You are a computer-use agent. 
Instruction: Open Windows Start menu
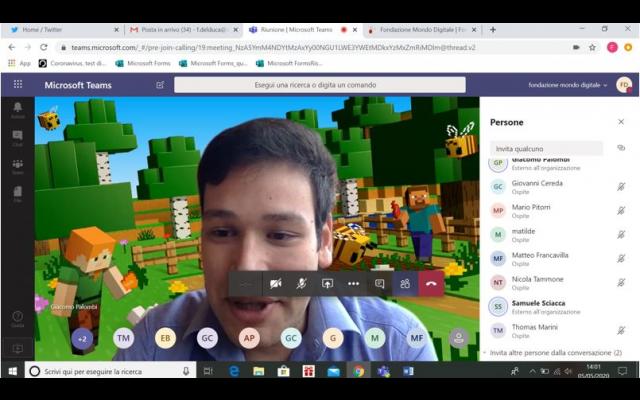(13, 371)
